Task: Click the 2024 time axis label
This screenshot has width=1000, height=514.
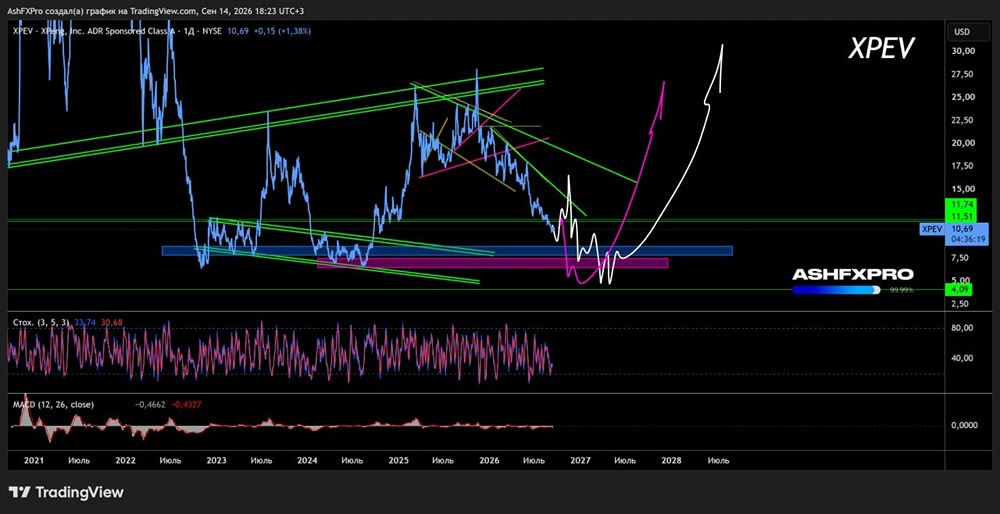Action: click(307, 460)
